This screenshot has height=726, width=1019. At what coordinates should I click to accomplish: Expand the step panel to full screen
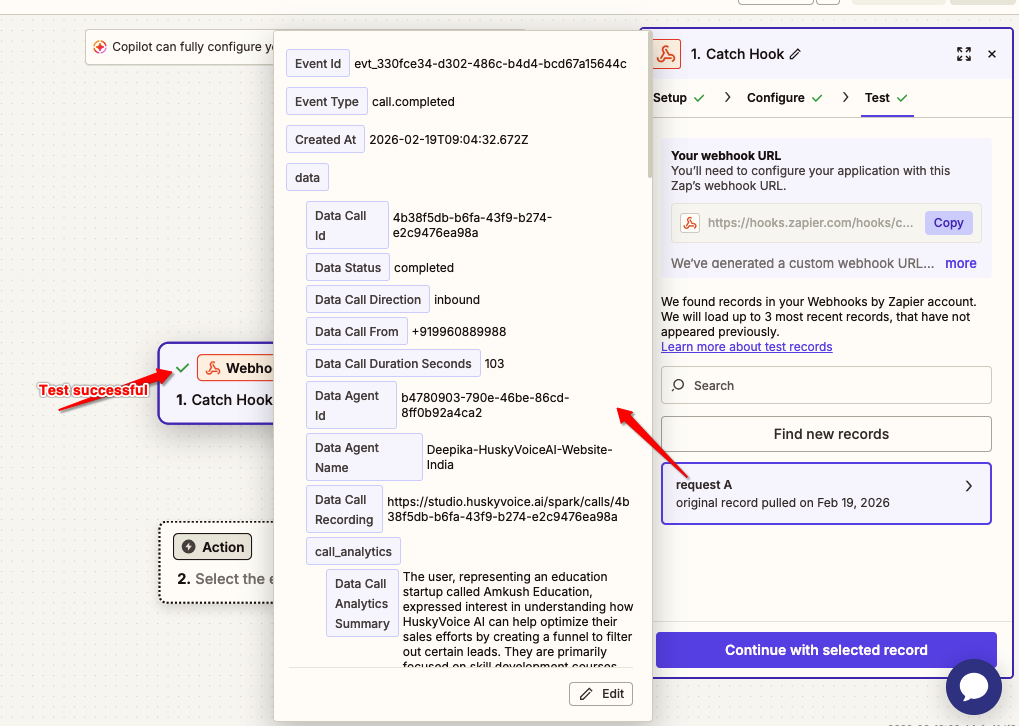coord(964,54)
